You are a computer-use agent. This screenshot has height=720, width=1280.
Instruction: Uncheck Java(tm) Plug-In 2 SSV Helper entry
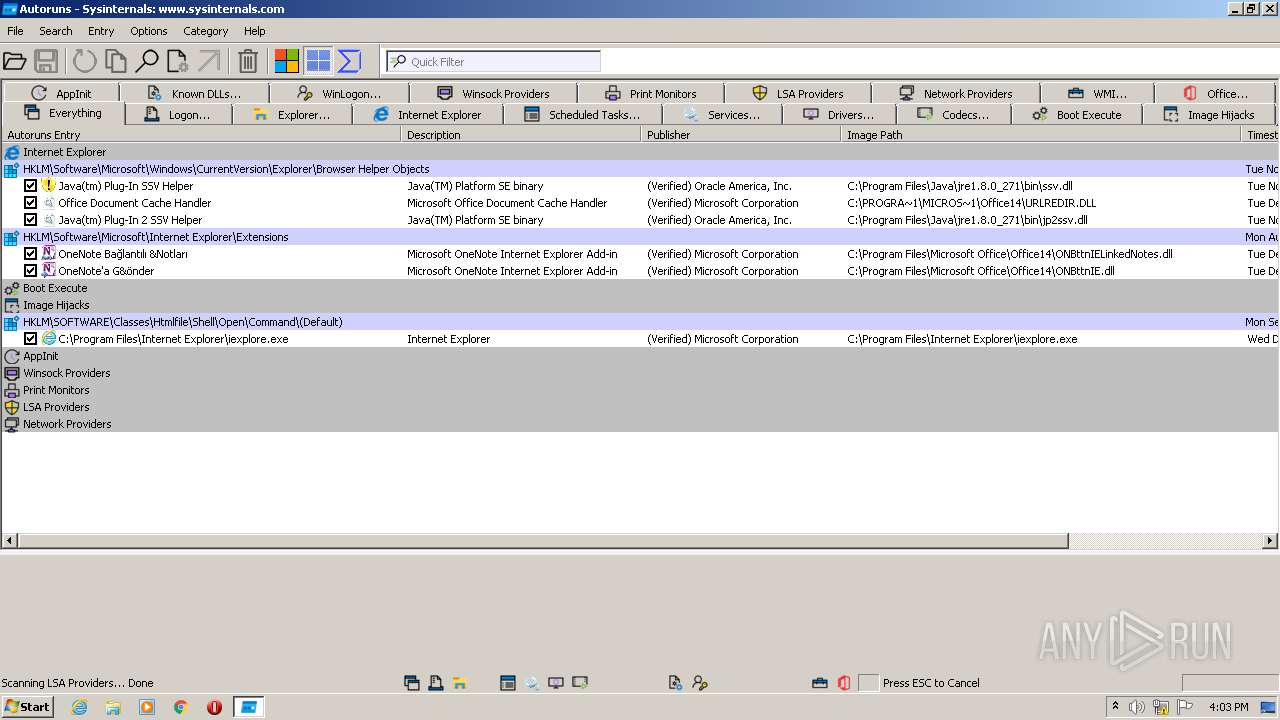coord(31,220)
